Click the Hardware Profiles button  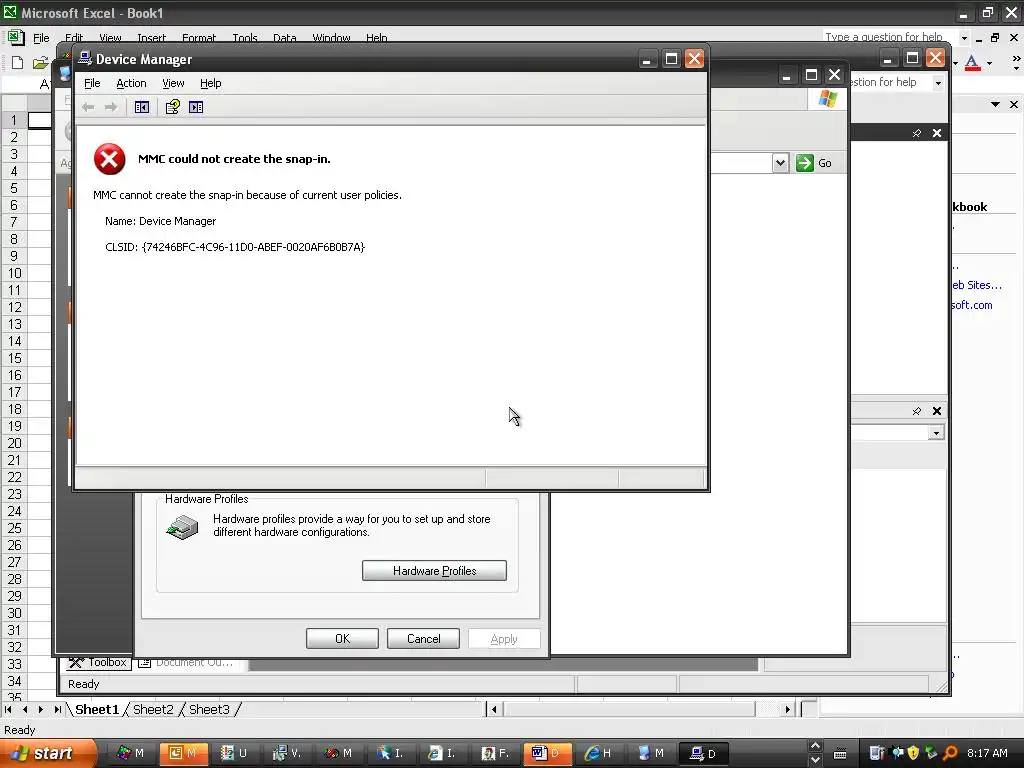click(x=434, y=571)
